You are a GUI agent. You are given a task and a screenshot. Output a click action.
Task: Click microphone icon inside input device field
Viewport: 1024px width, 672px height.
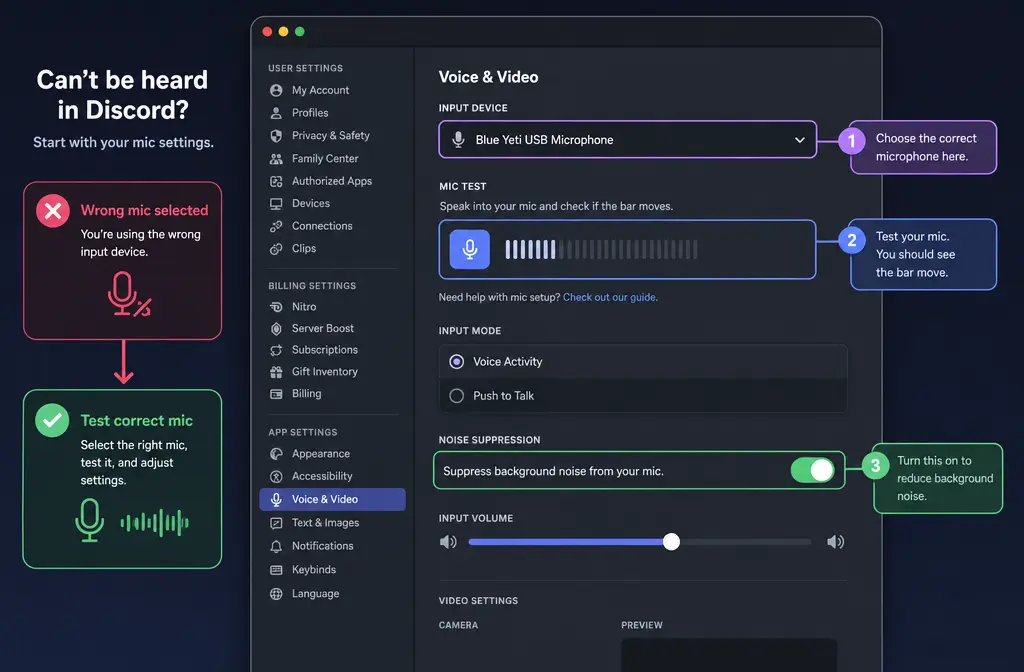pyautogui.click(x=458, y=140)
